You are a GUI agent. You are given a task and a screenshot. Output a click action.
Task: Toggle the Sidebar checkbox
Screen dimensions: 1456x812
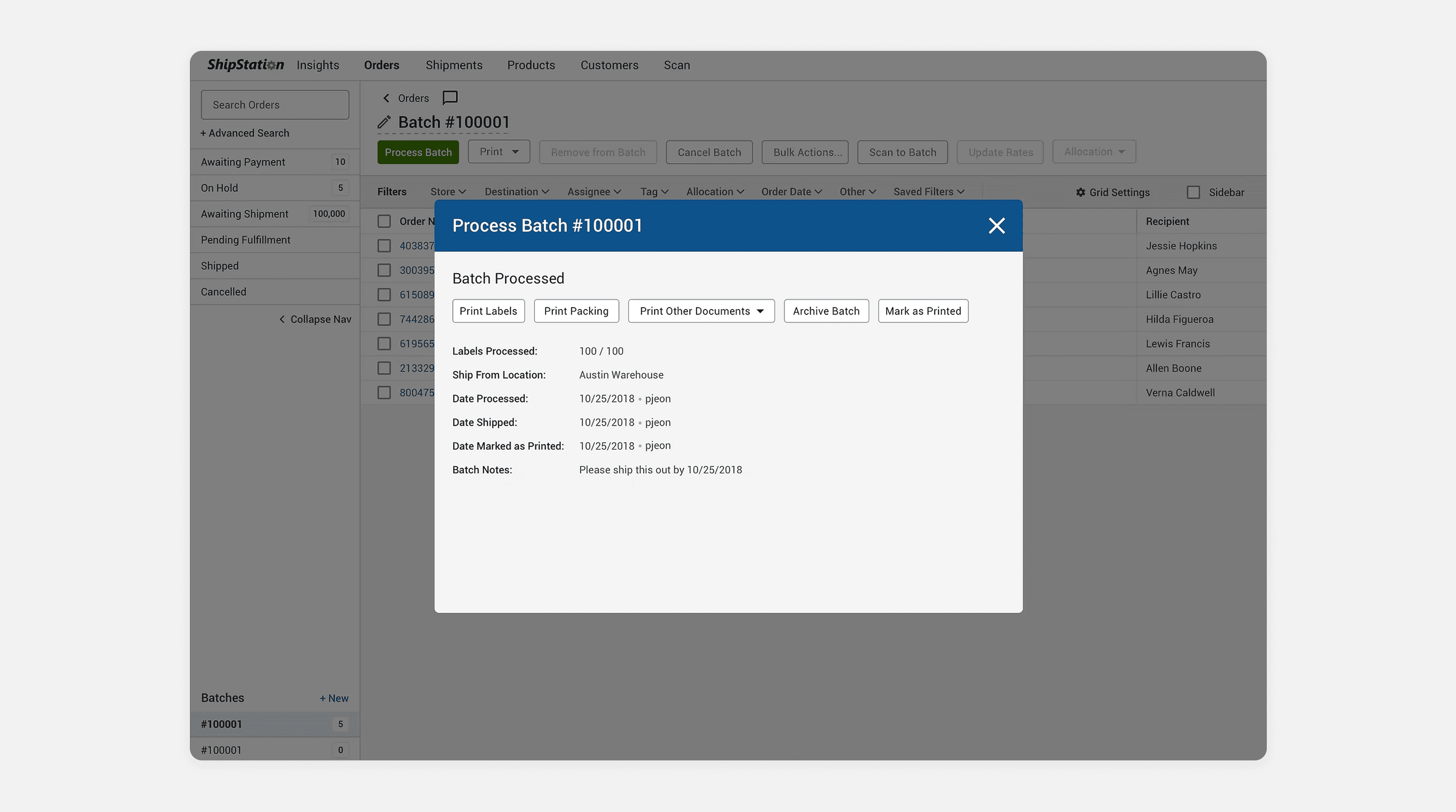point(1193,192)
